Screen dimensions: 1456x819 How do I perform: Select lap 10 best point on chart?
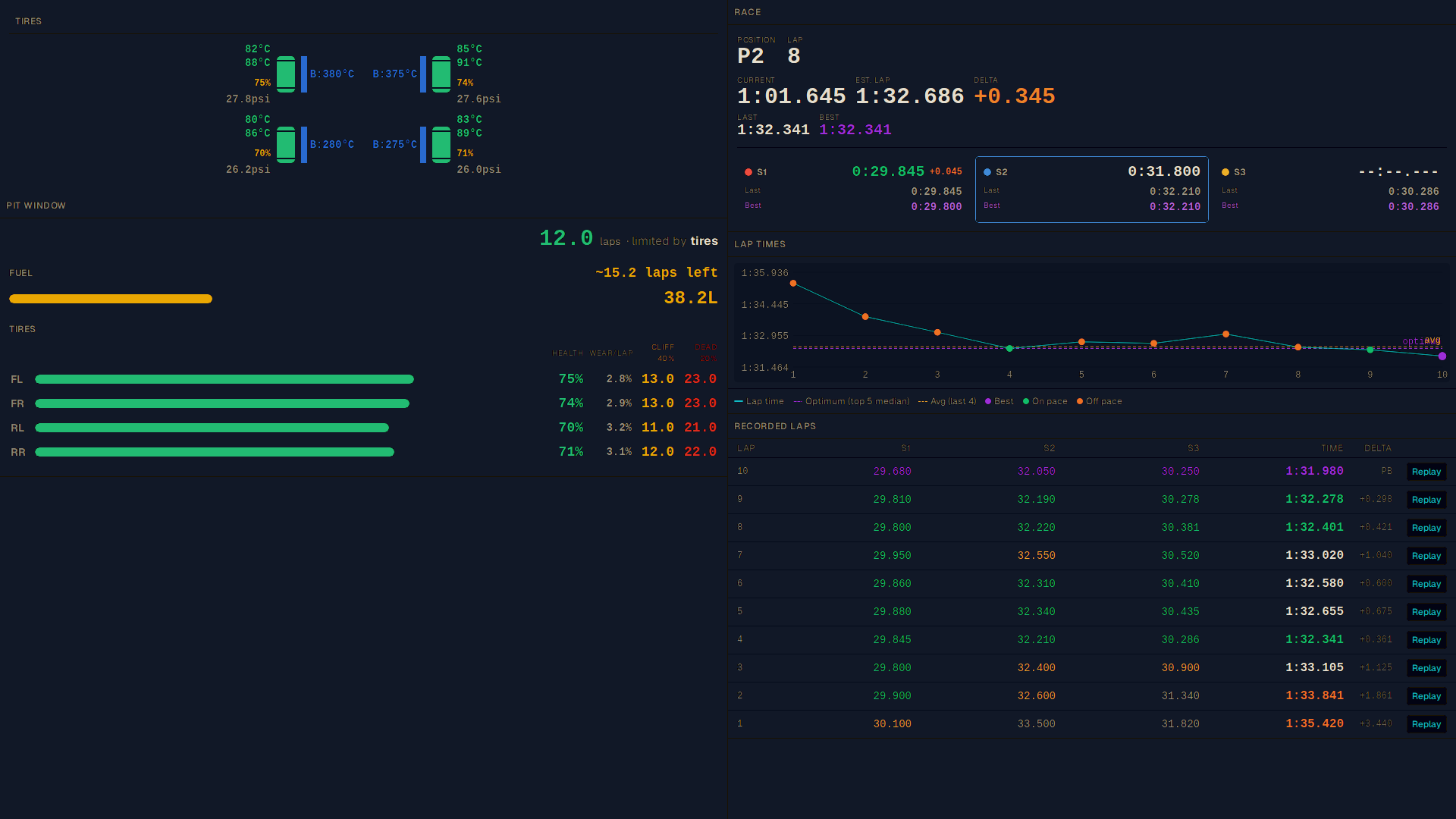tap(1442, 356)
